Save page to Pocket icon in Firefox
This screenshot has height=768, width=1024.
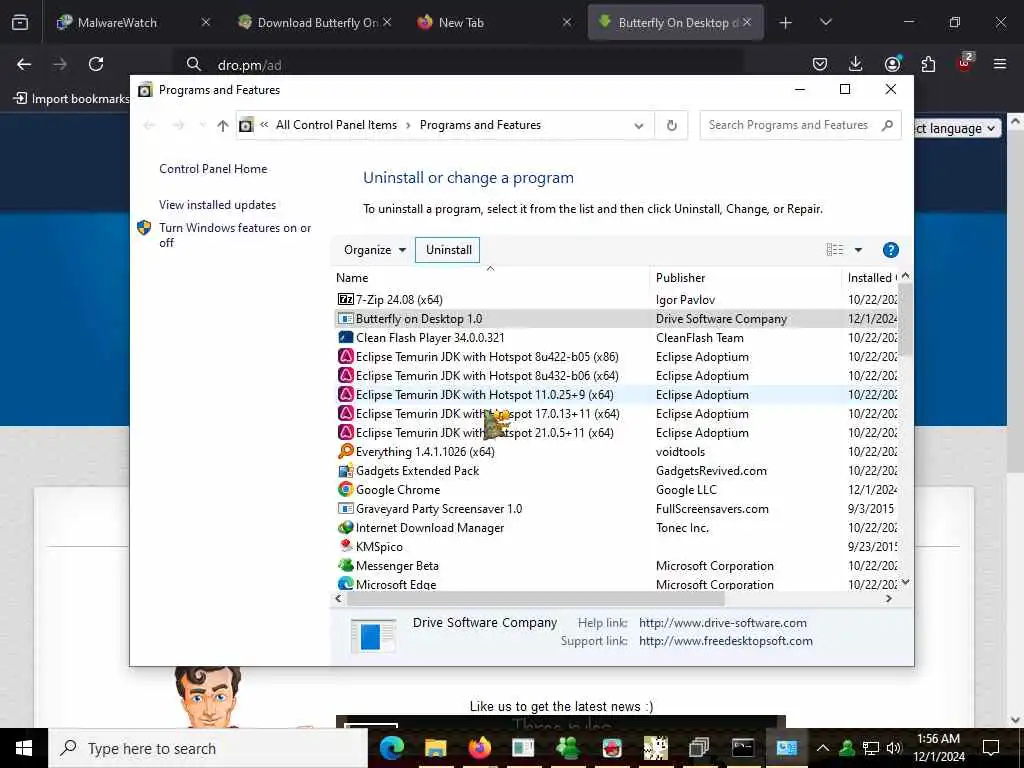pos(820,64)
